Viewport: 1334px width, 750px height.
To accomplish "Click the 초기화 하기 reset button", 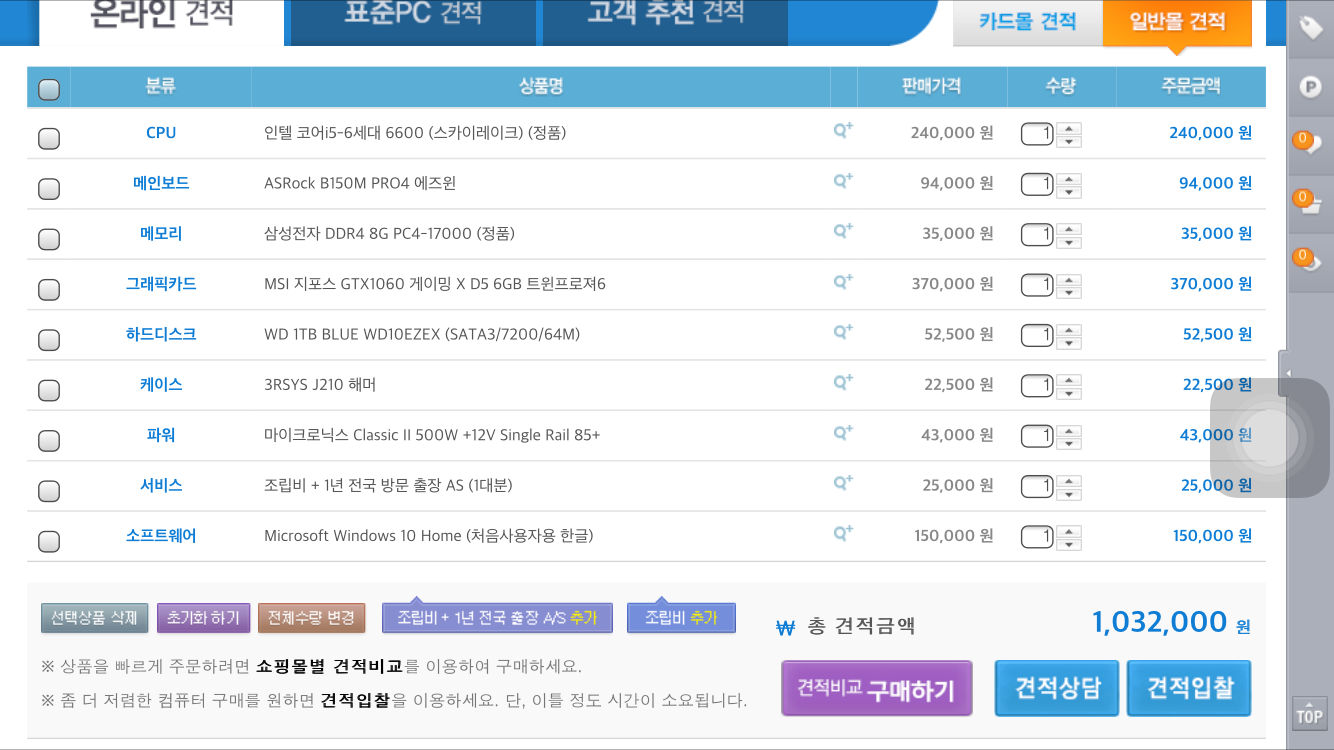I will [x=203, y=618].
